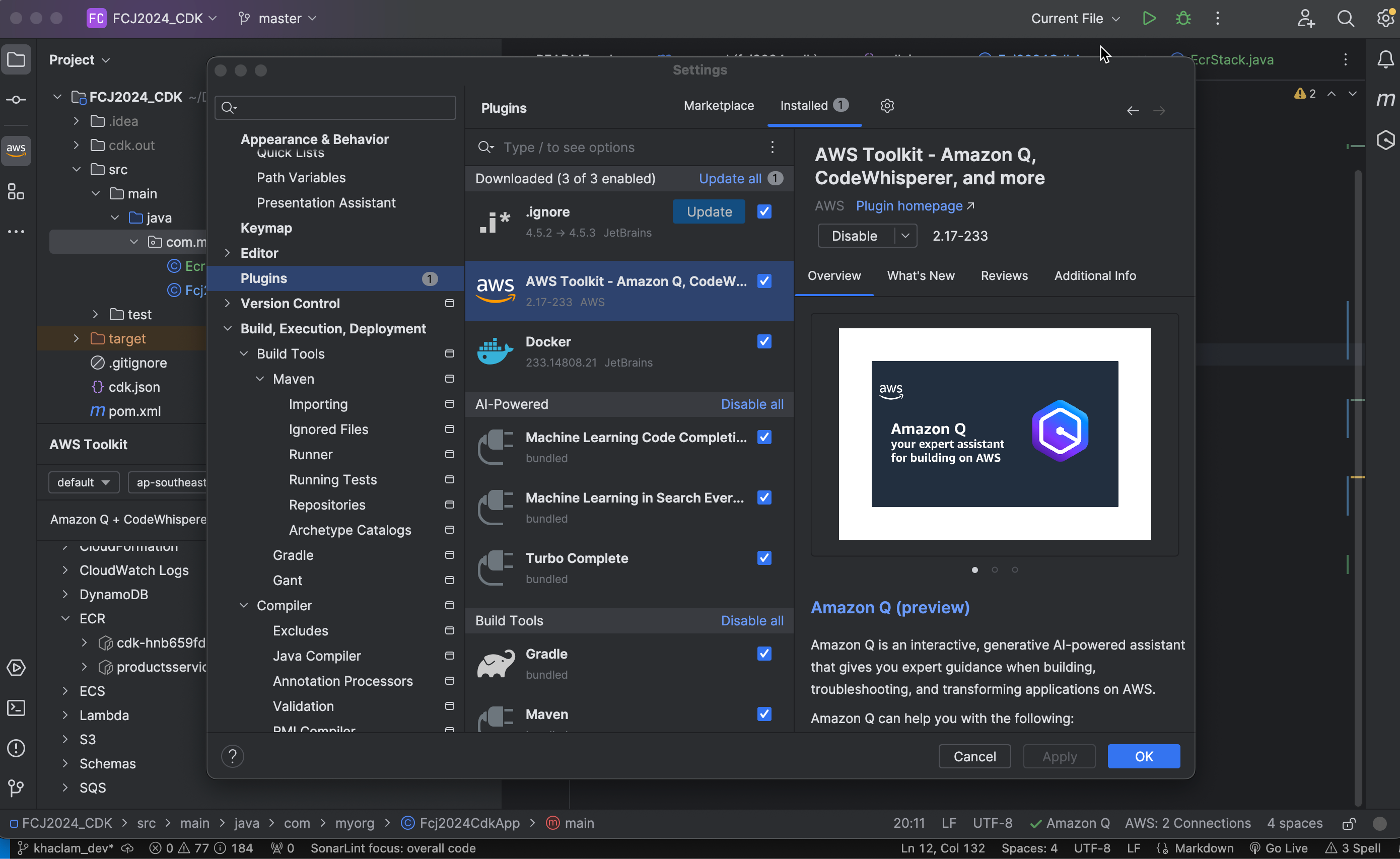The width and height of the screenshot is (1400, 859).
Task: Click the Search Everywhere magnifier icon
Action: coord(1346,19)
